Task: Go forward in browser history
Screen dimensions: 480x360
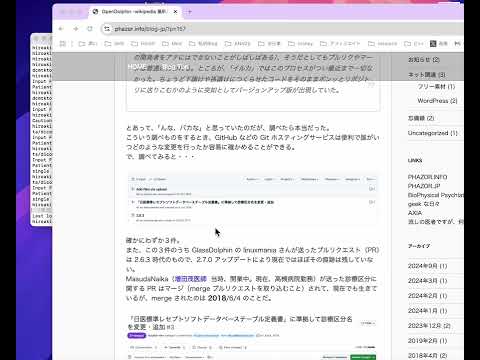Action: (x=76, y=29)
